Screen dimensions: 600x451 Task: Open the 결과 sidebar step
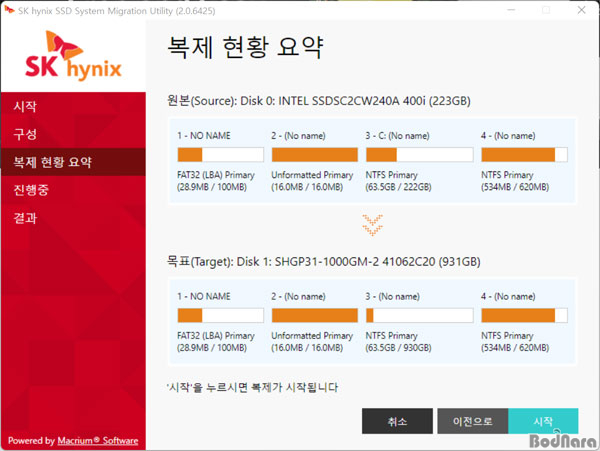[25, 218]
